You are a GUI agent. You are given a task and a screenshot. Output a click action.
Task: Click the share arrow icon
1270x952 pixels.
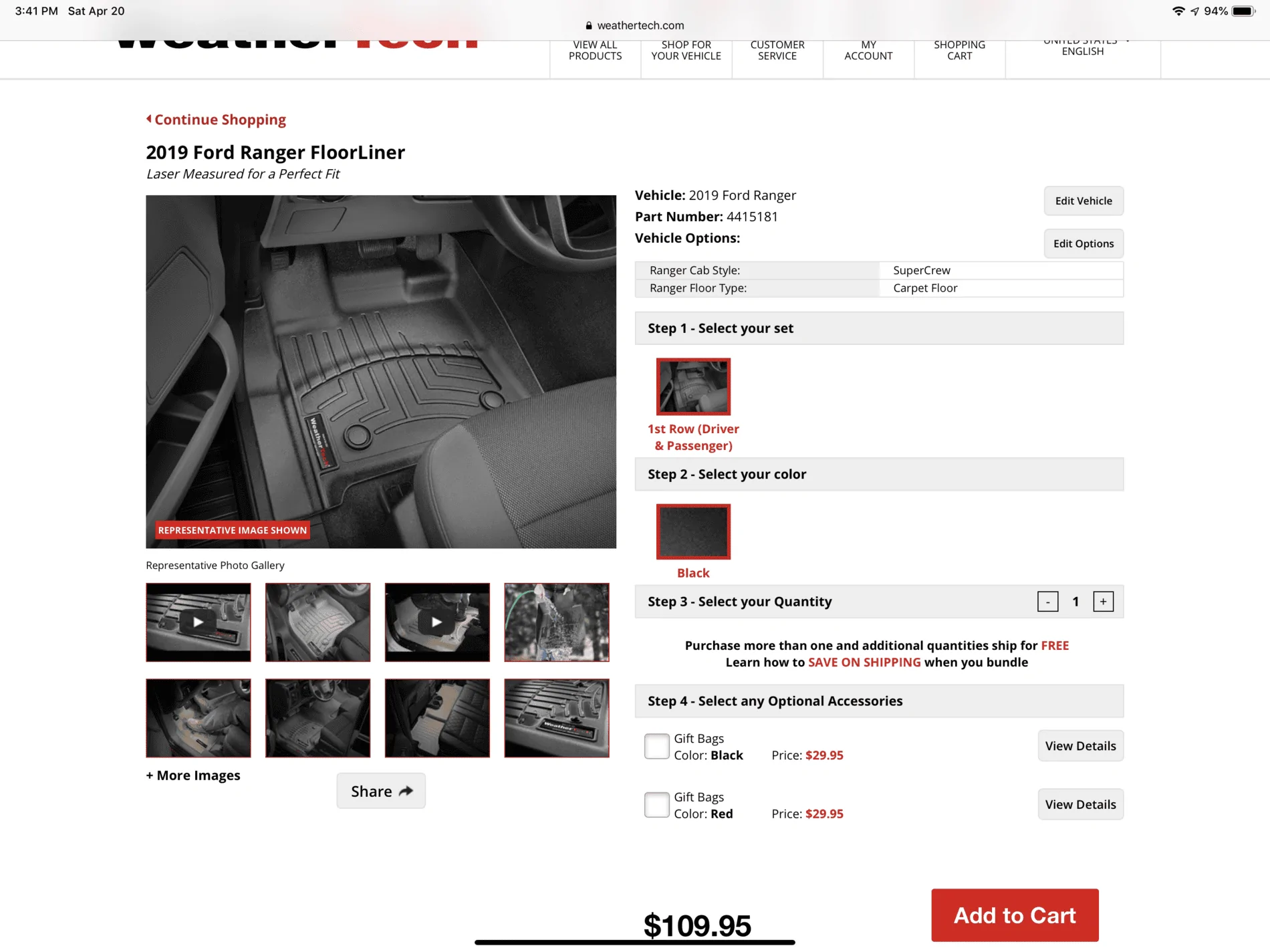406,791
